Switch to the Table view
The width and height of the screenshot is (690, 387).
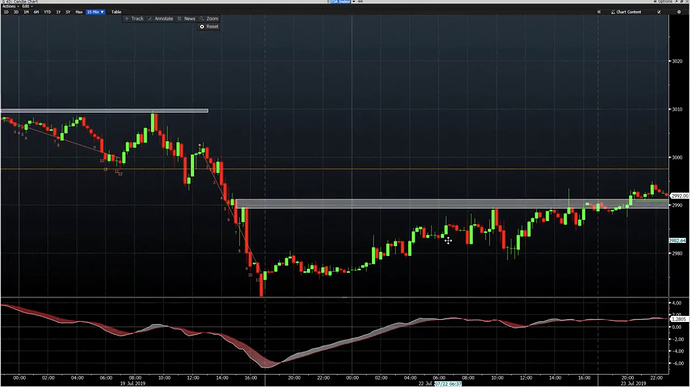116,12
